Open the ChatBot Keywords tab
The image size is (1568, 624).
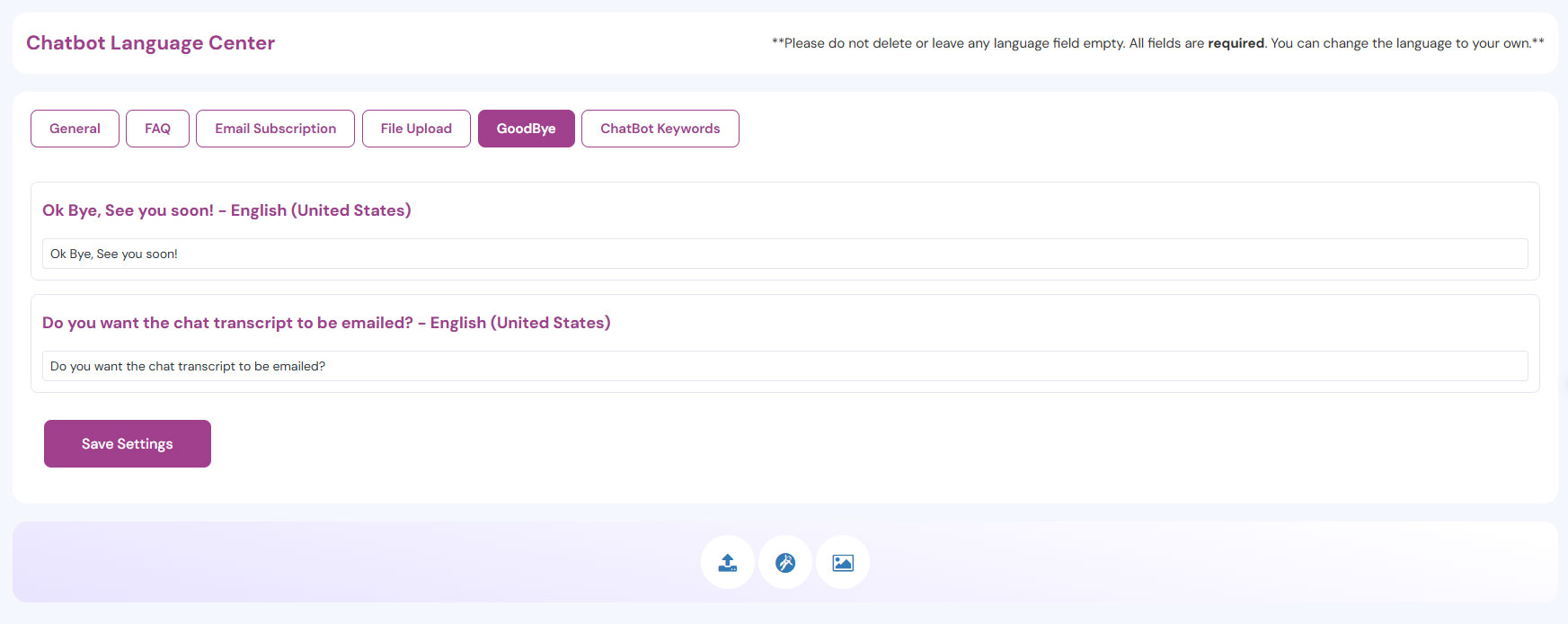coord(660,129)
